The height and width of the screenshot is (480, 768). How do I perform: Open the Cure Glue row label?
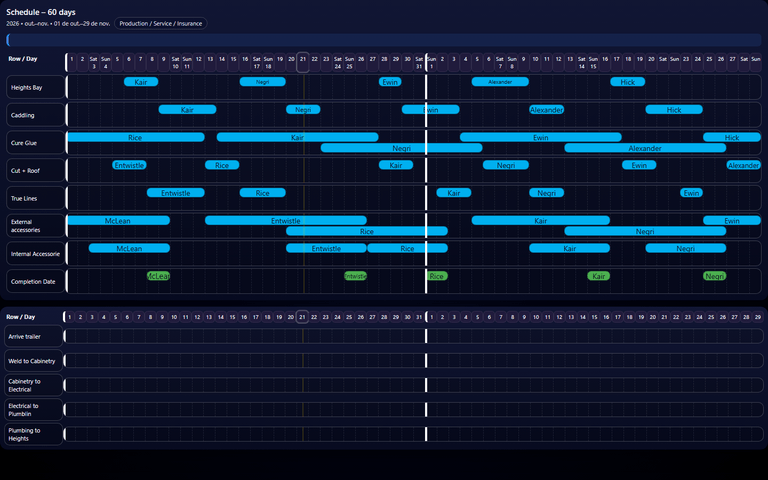pos(36,143)
